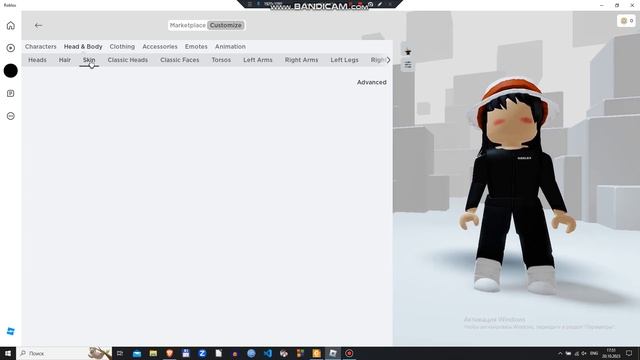Select the Left Legs subcategory
The image size is (640, 360).
coord(344,60)
